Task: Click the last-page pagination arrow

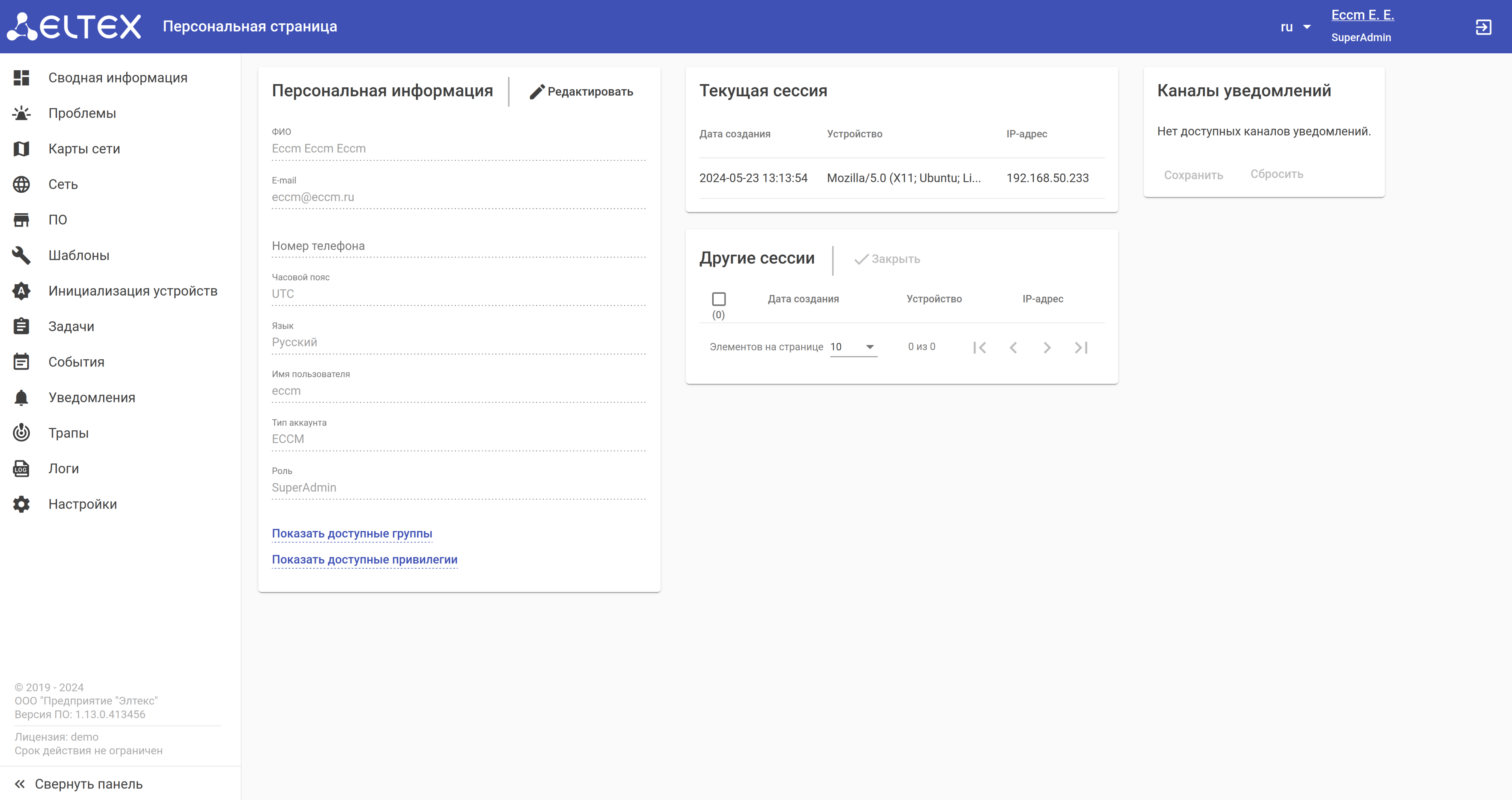Action: click(1081, 347)
